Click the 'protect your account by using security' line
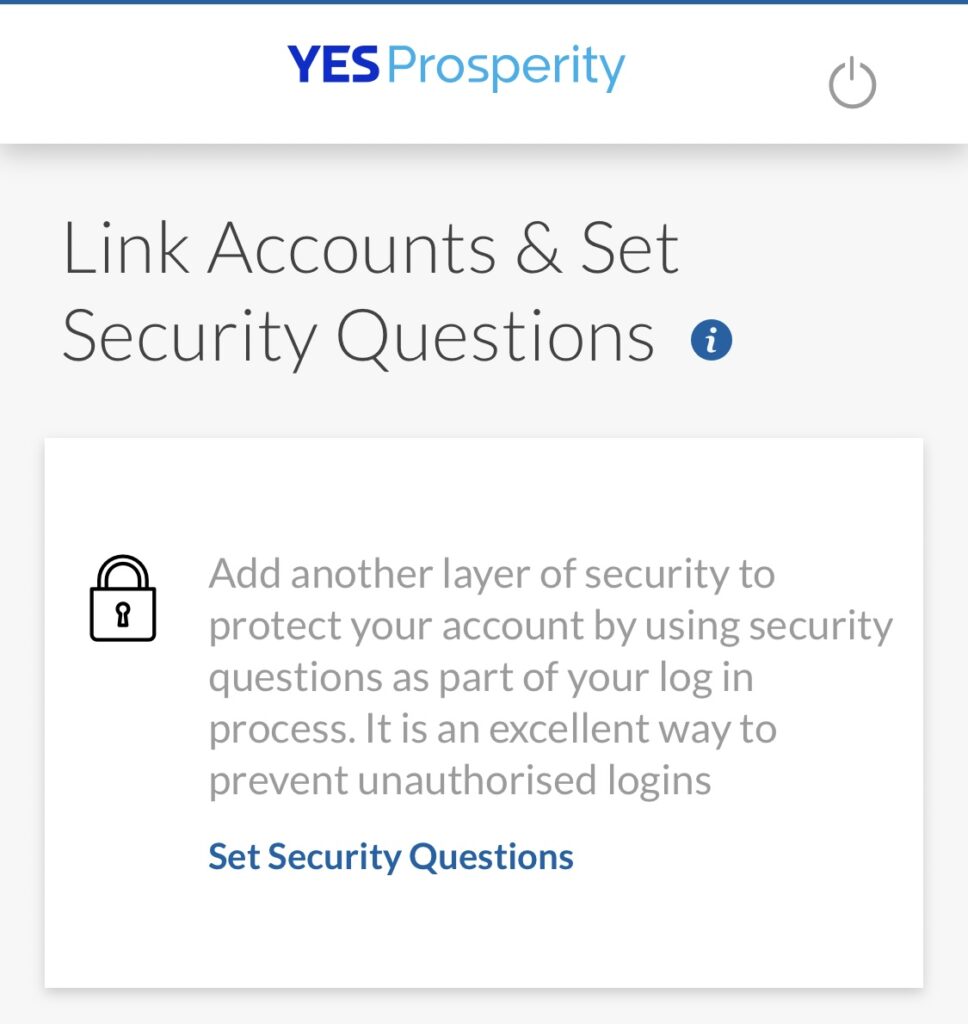This screenshot has width=968, height=1024. 551,626
